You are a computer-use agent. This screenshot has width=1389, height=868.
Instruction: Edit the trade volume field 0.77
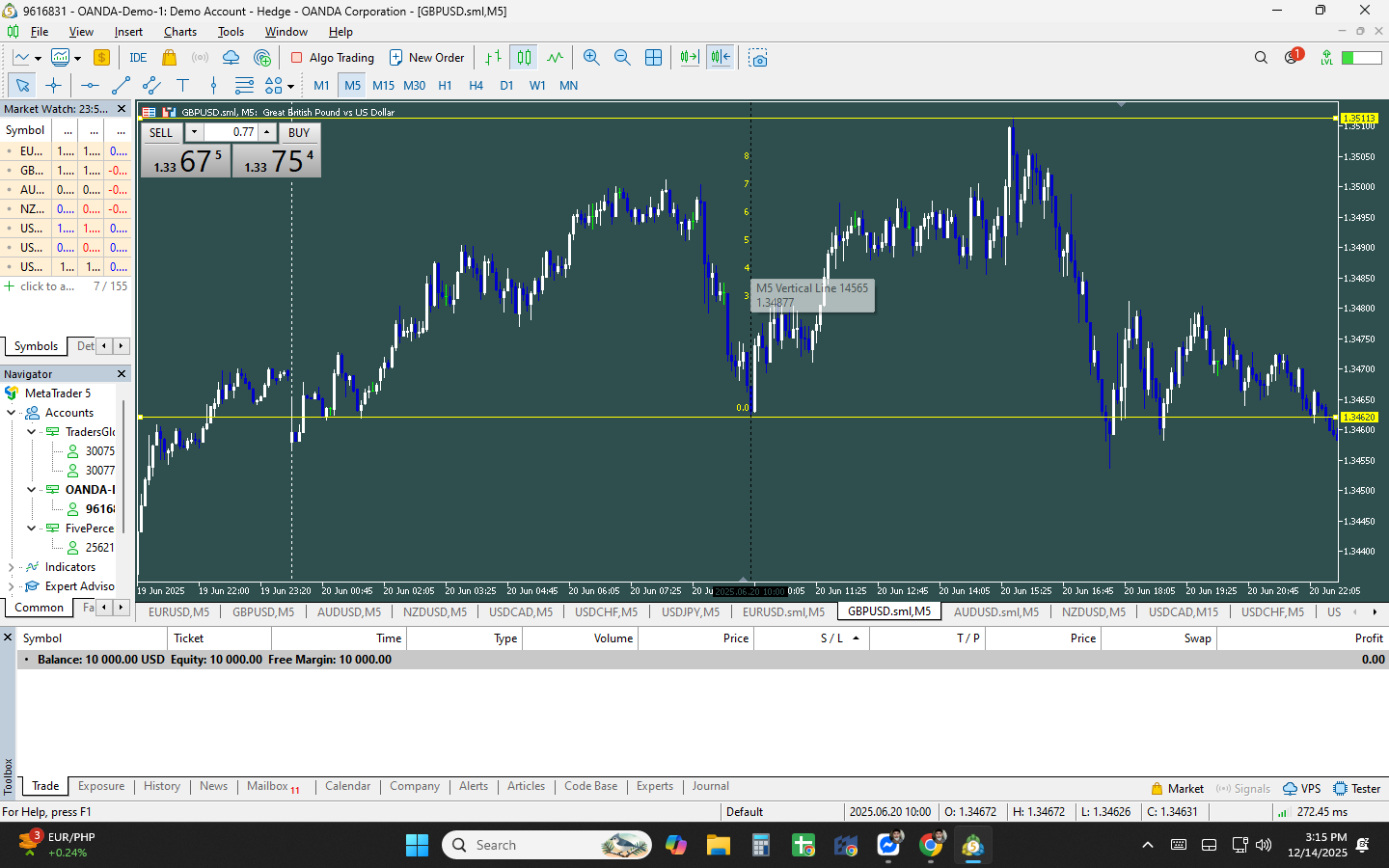pyautogui.click(x=231, y=132)
